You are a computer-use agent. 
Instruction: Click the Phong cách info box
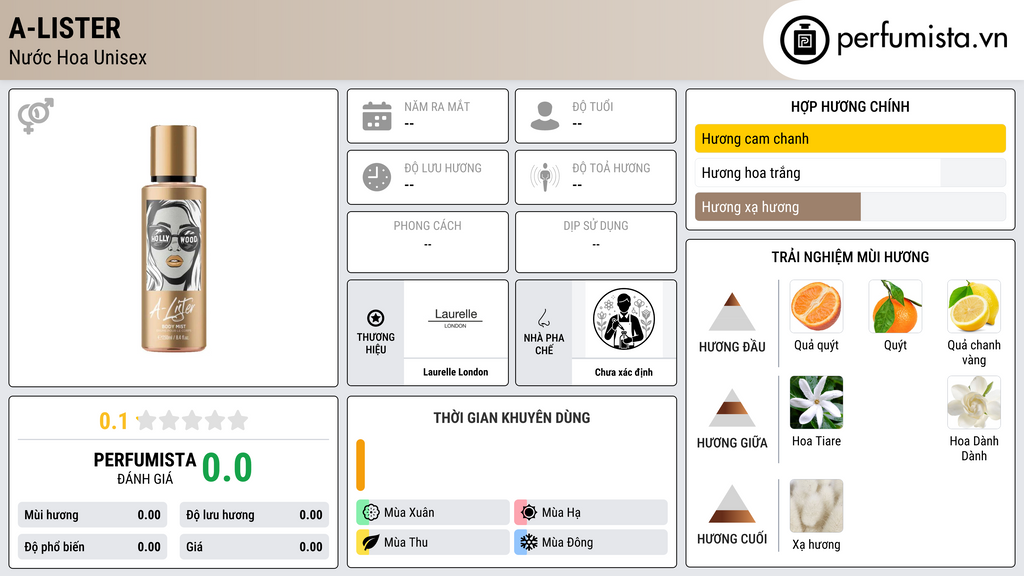point(428,242)
